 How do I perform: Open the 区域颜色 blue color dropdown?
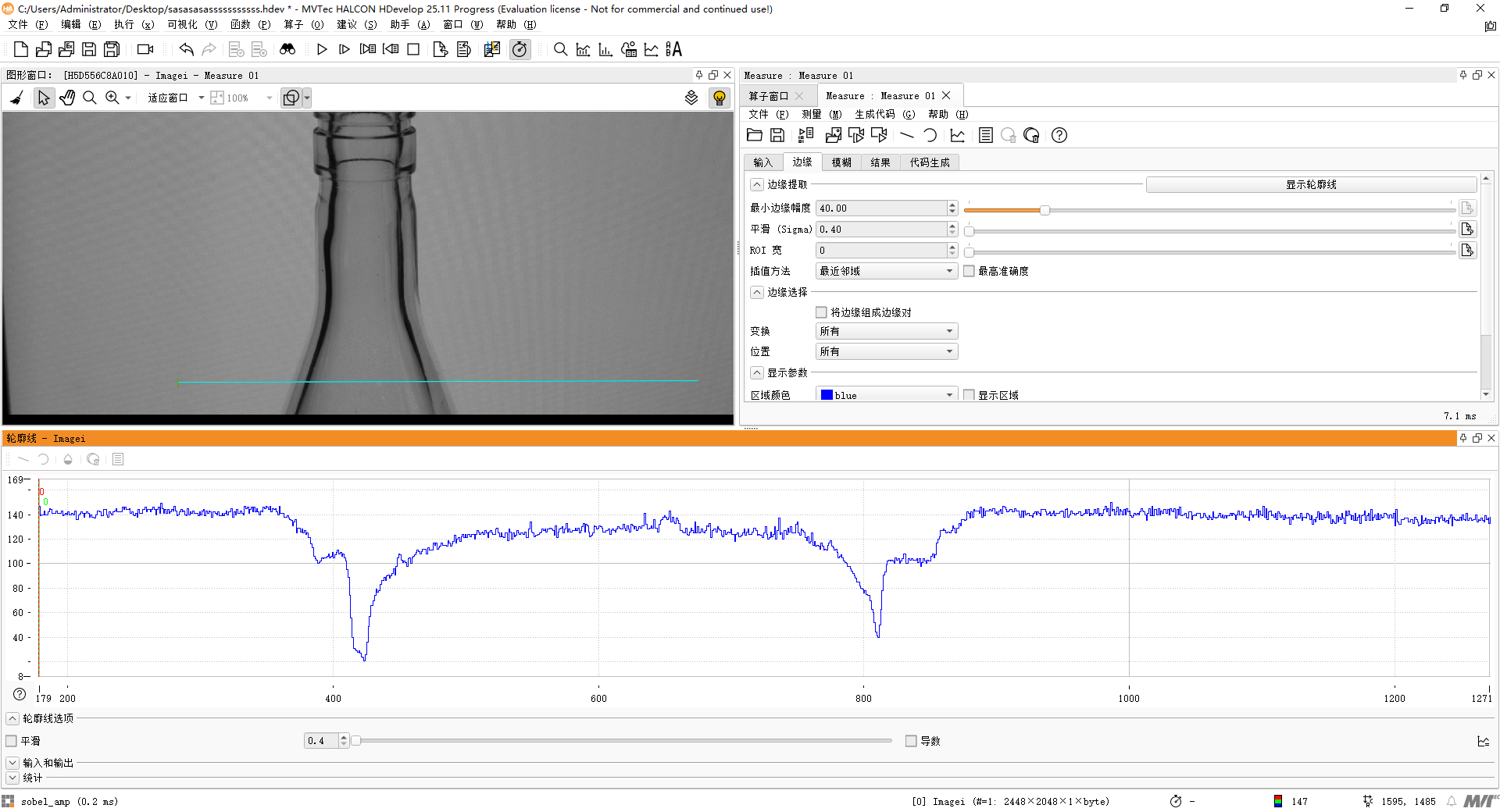tap(886, 395)
